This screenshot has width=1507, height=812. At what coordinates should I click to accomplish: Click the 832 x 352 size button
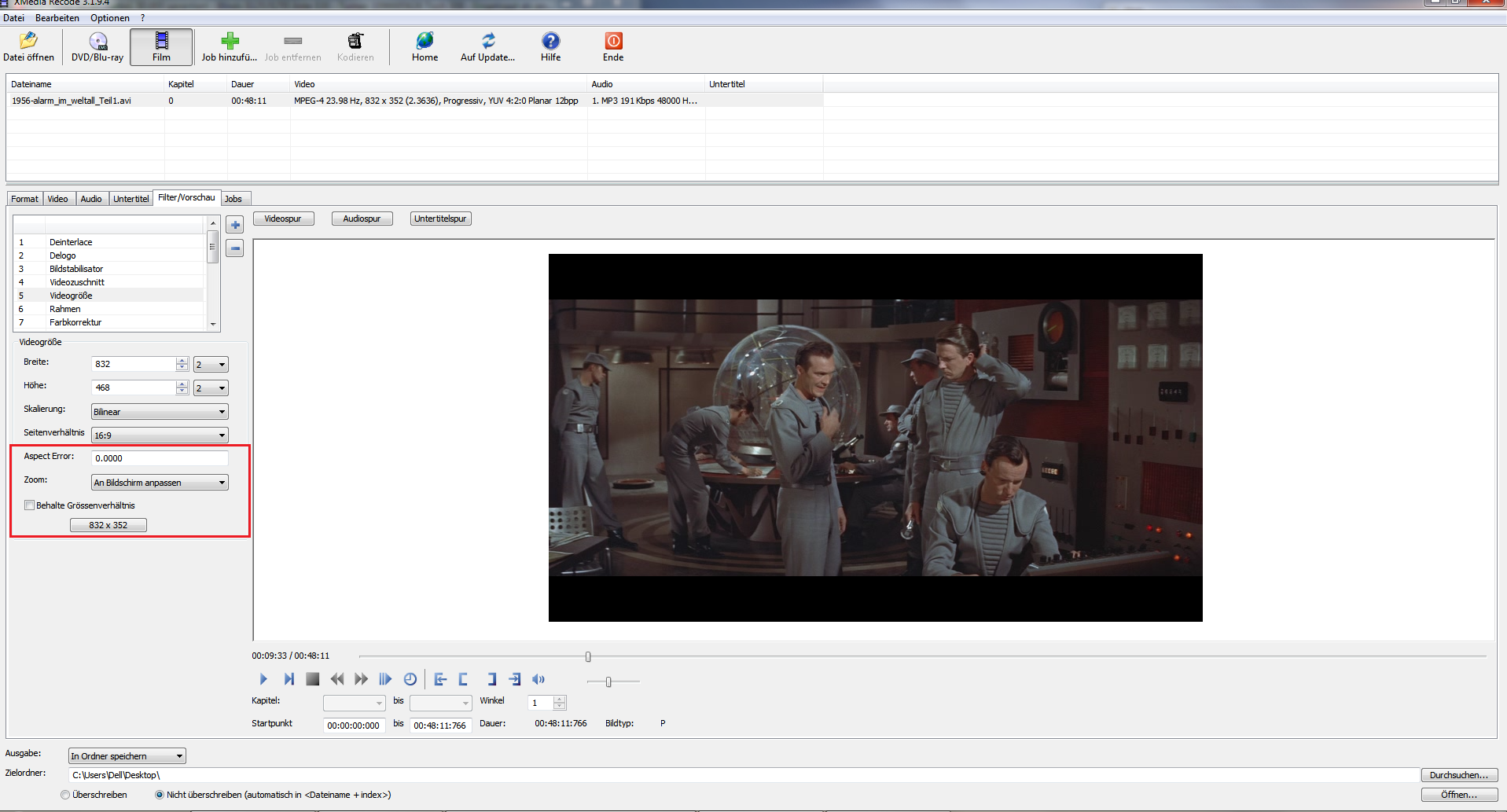[x=108, y=525]
